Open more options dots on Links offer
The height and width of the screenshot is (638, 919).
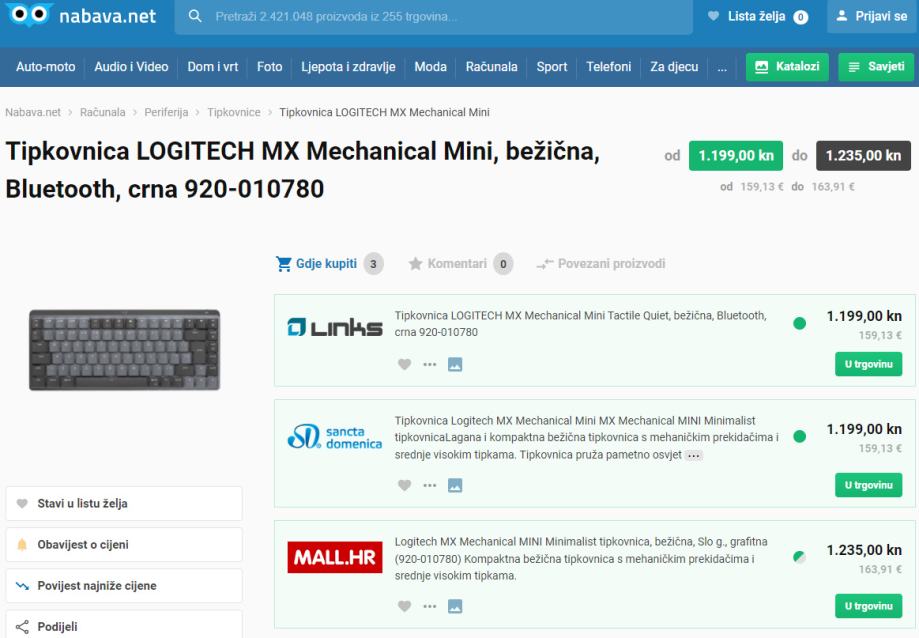430,364
